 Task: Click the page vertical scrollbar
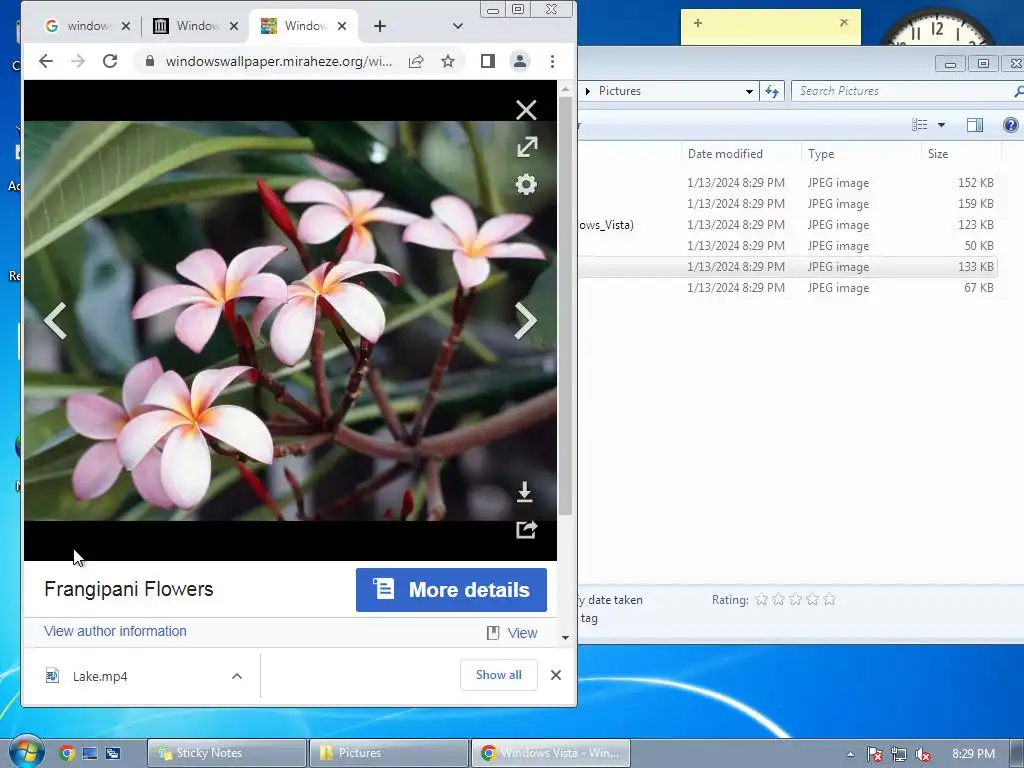tap(566, 306)
